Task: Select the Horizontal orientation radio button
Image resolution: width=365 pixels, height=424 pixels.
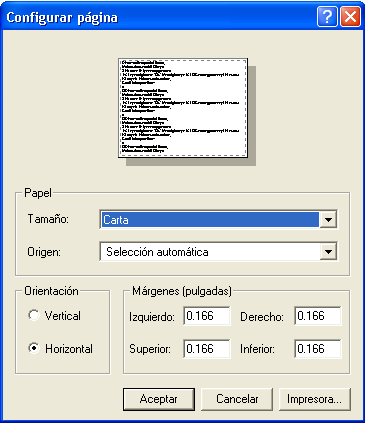Action: pos(34,348)
